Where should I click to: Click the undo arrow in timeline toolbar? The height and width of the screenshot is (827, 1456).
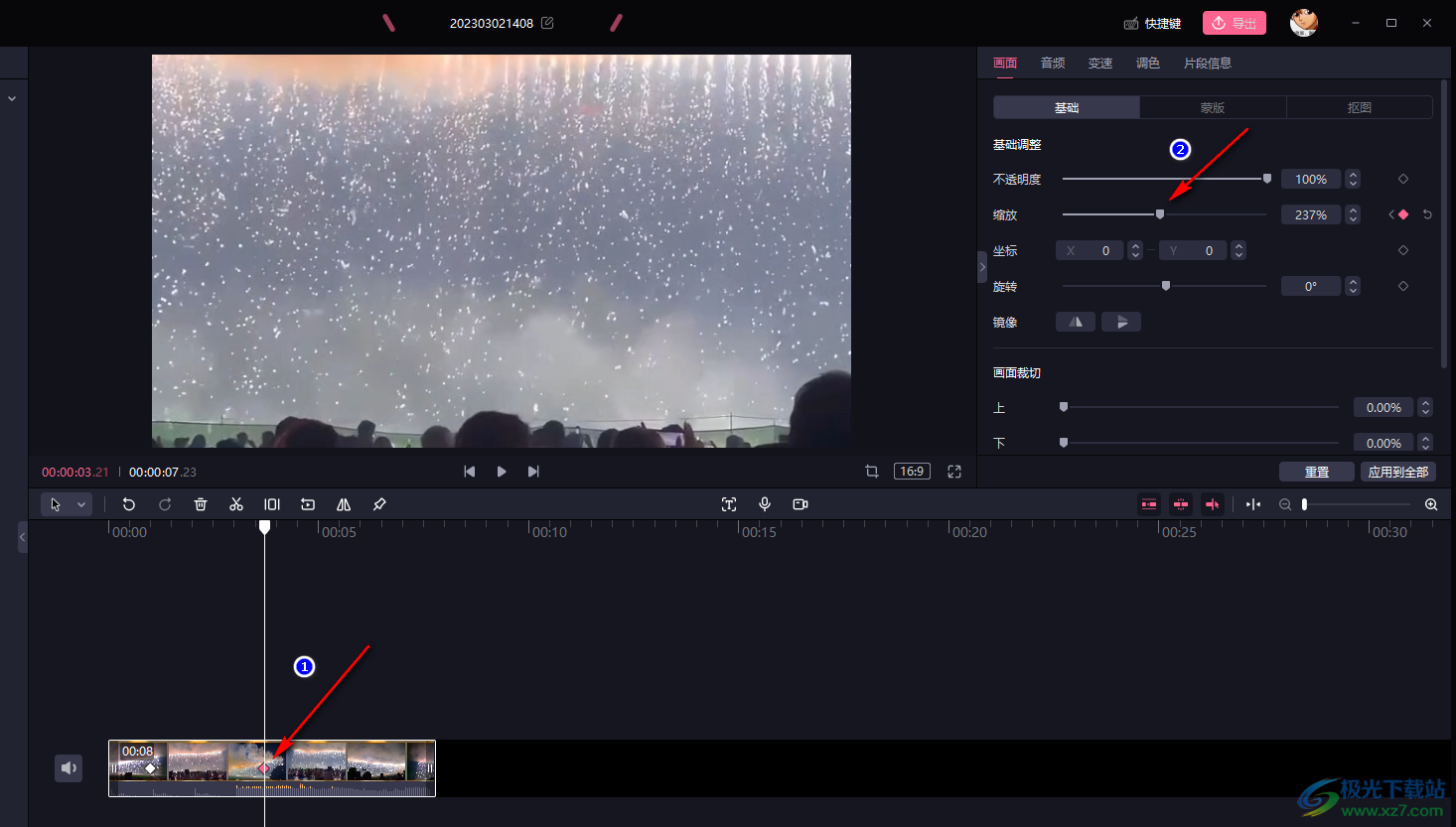point(129,504)
